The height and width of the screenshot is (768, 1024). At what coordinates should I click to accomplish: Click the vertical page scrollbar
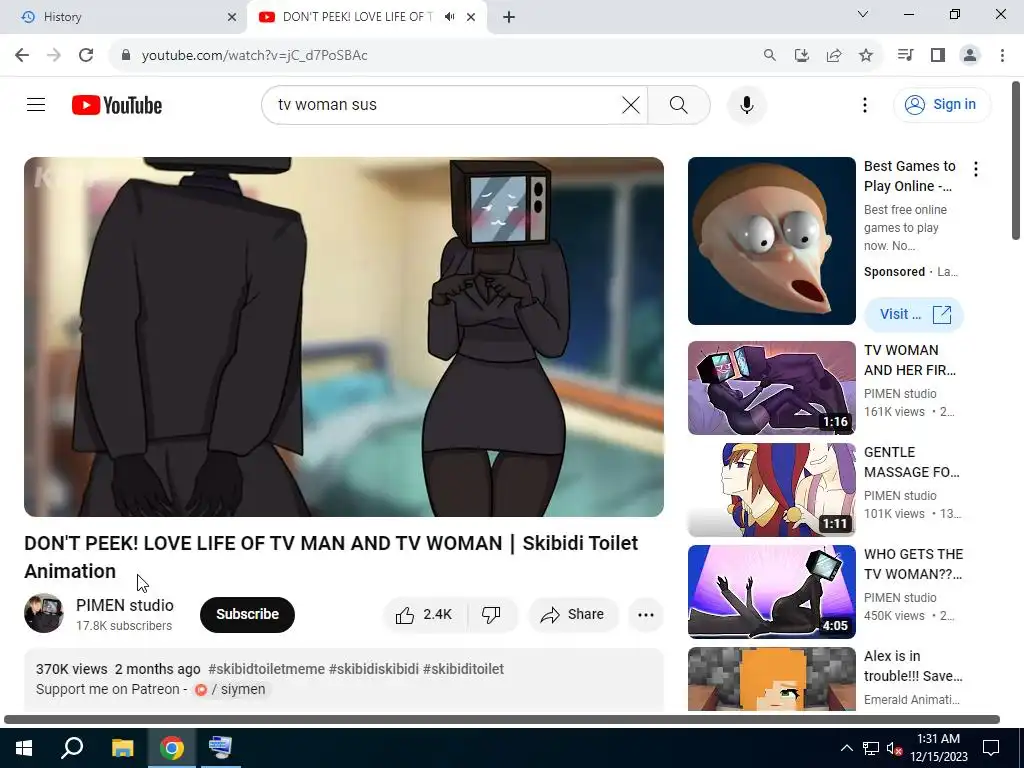coord(1016,160)
